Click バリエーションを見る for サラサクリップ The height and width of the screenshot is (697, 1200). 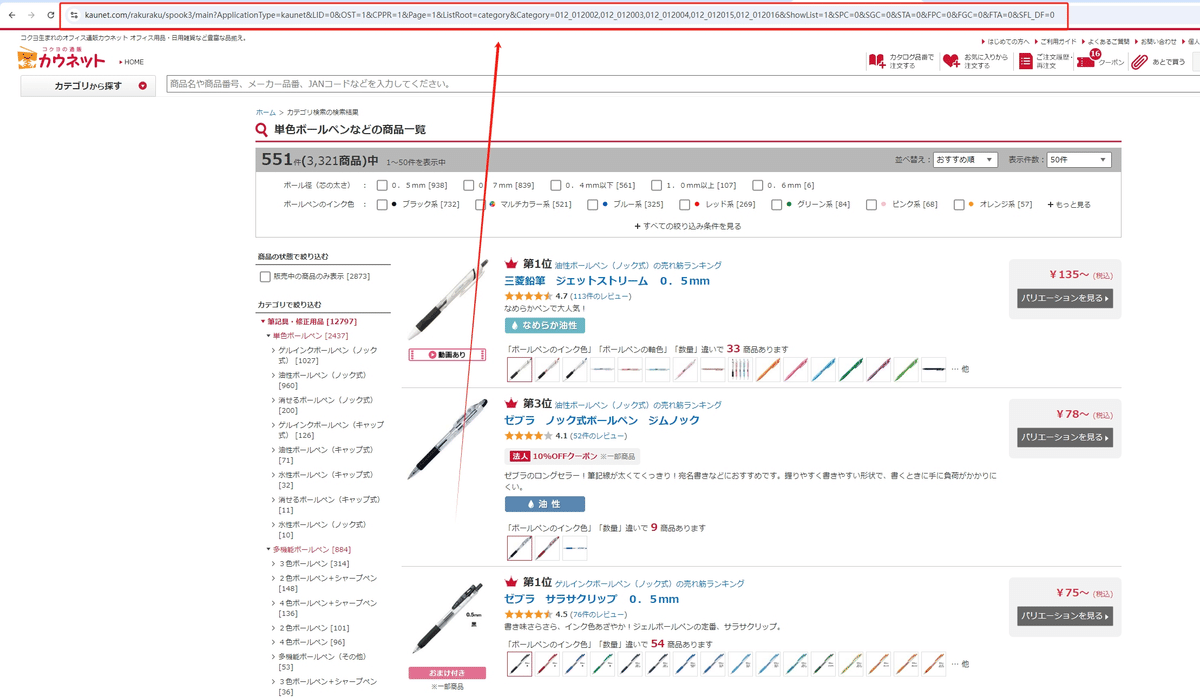(x=1065, y=615)
